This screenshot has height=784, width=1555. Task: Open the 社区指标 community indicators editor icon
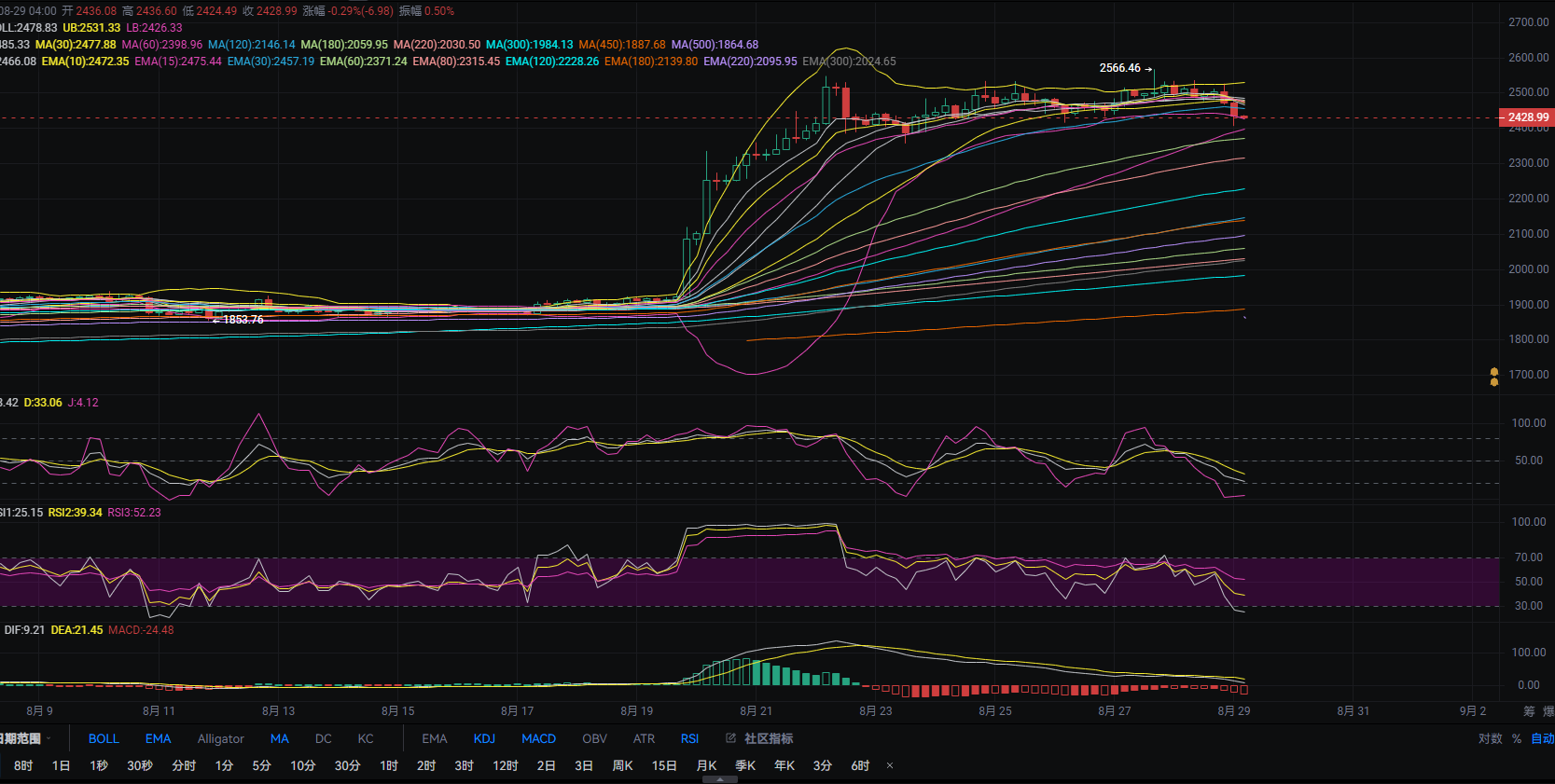pos(731,738)
